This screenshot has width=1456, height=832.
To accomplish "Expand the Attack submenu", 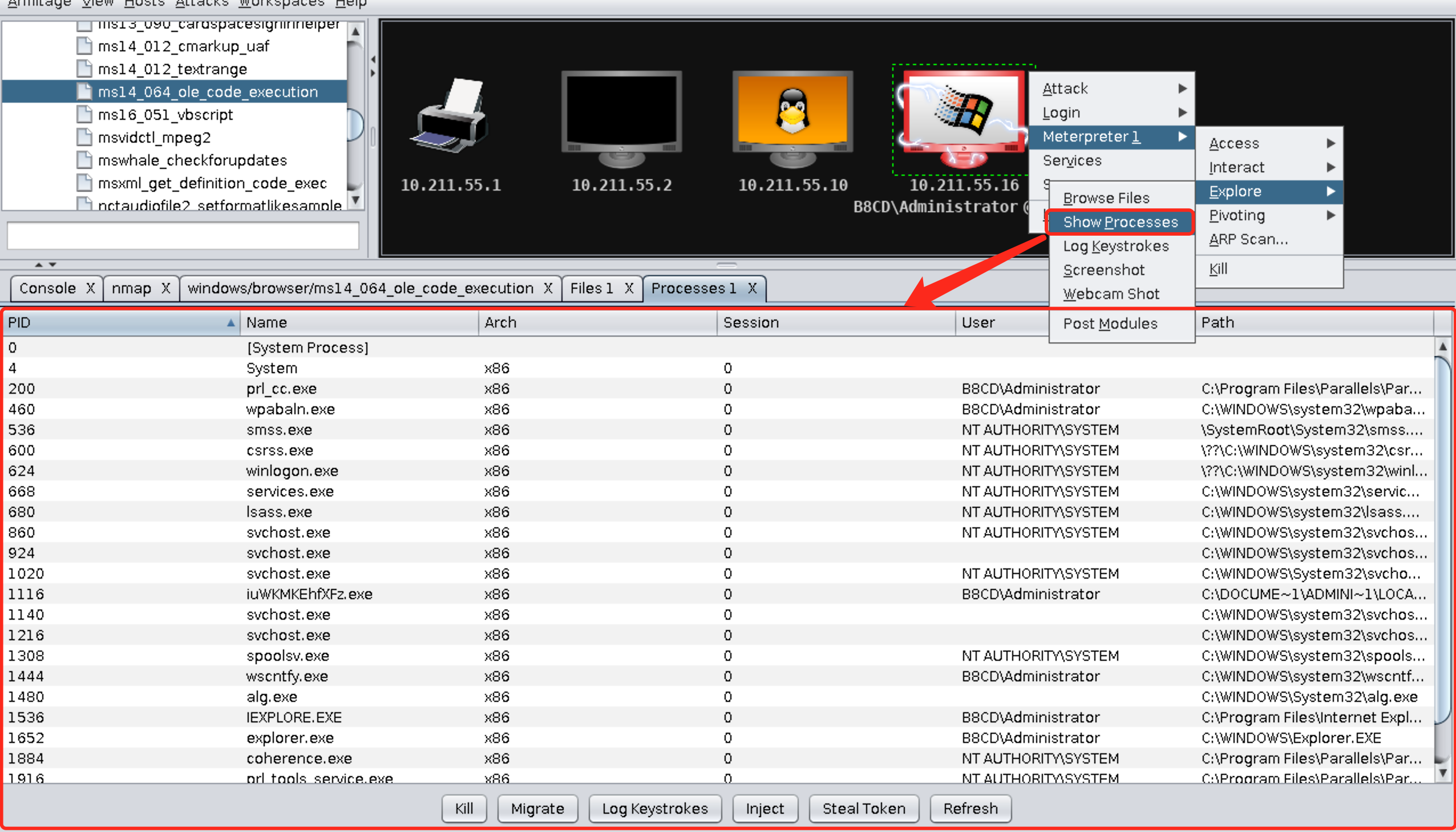I will [x=1111, y=88].
